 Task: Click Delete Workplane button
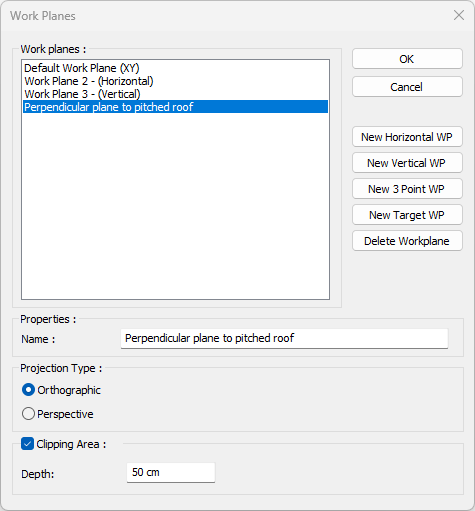407,241
